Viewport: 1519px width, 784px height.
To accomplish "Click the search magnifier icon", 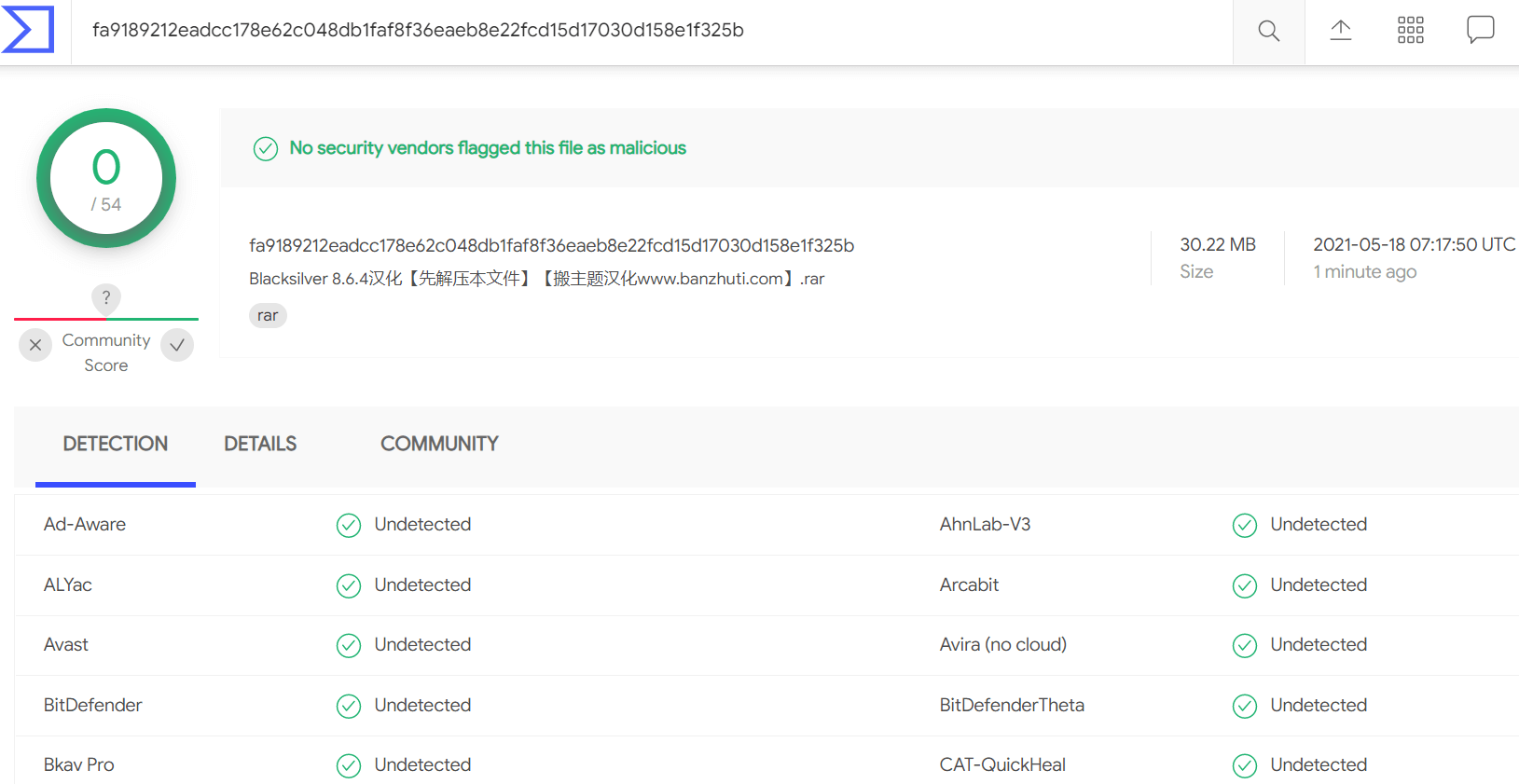I will (x=1268, y=31).
